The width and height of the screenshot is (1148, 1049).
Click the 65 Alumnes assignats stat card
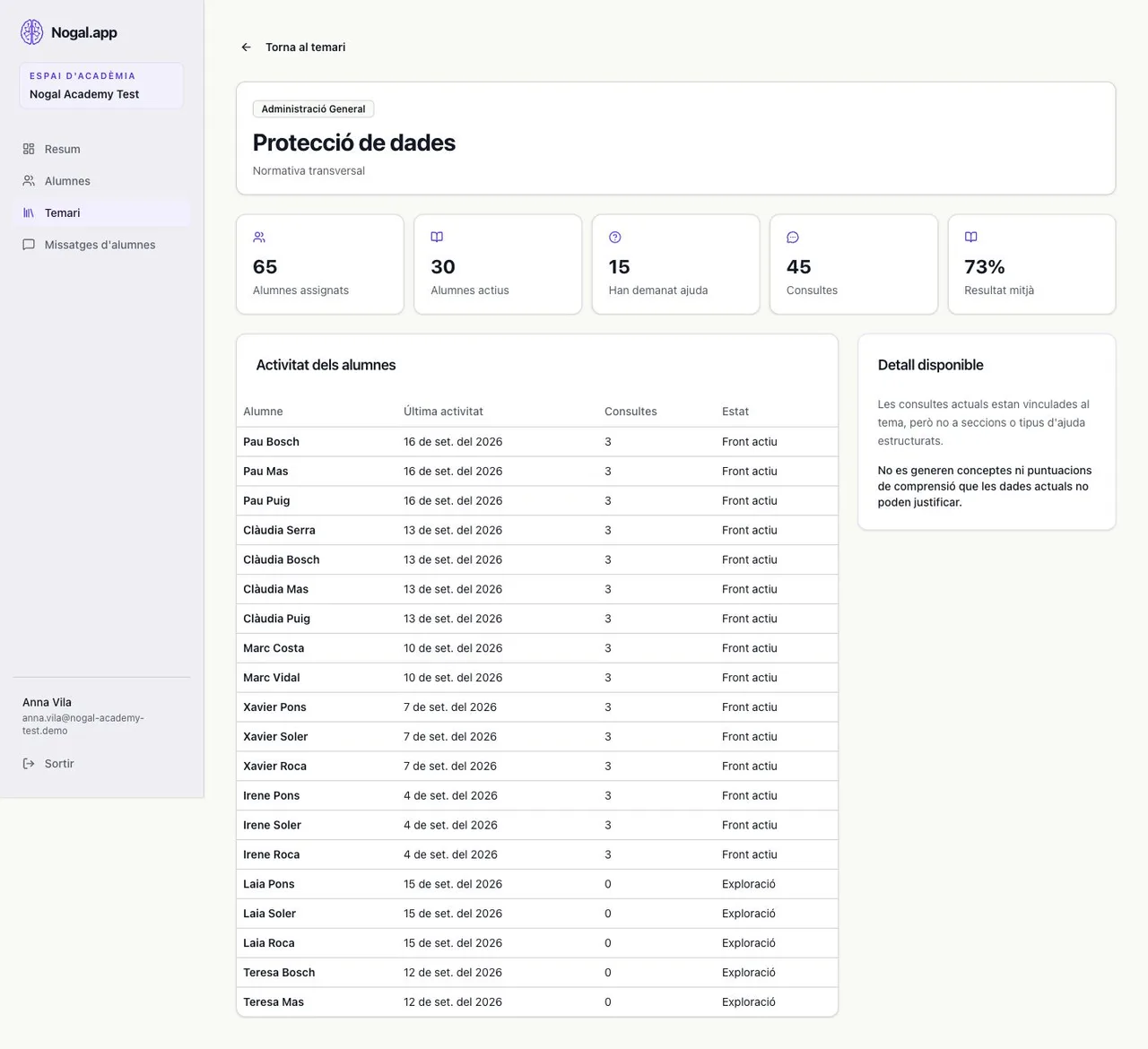point(320,264)
